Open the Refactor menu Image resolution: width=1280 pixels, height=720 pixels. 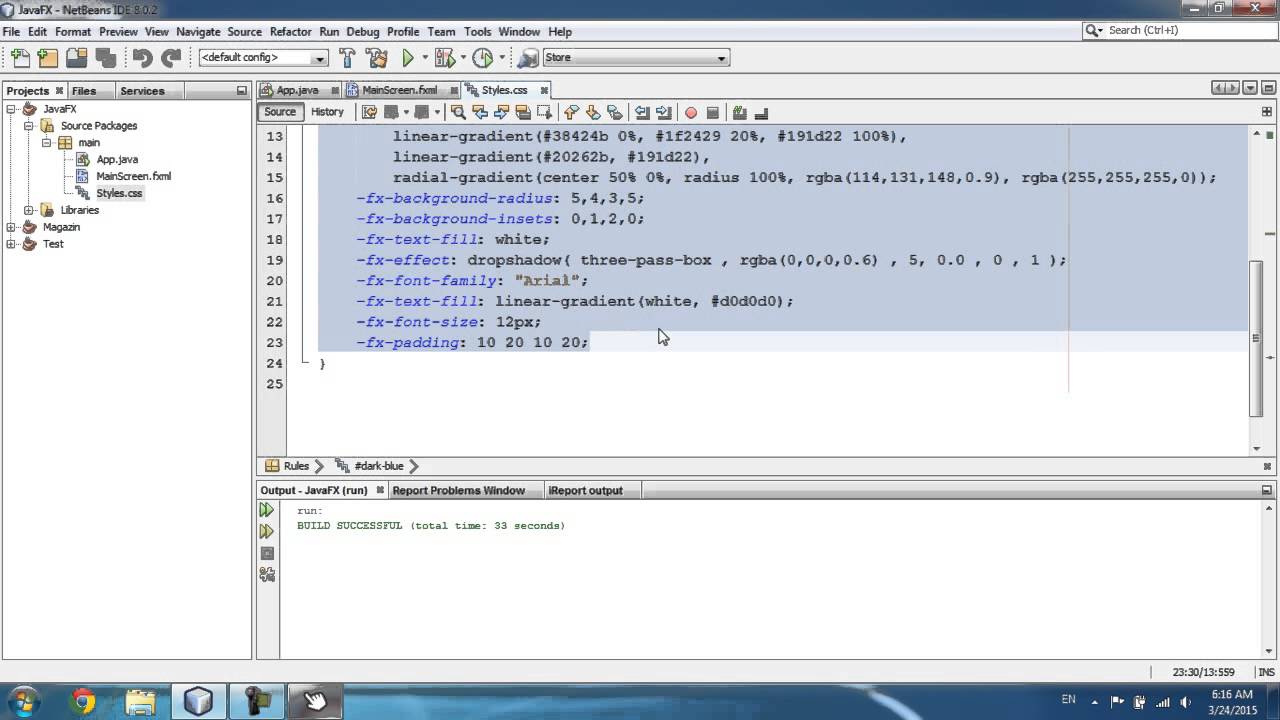pyautogui.click(x=290, y=31)
